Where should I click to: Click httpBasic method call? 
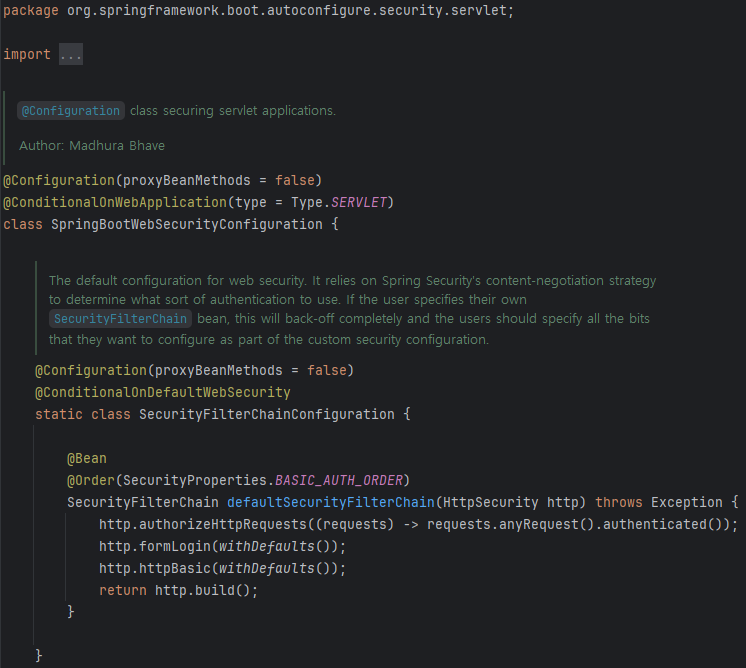[x=175, y=568]
